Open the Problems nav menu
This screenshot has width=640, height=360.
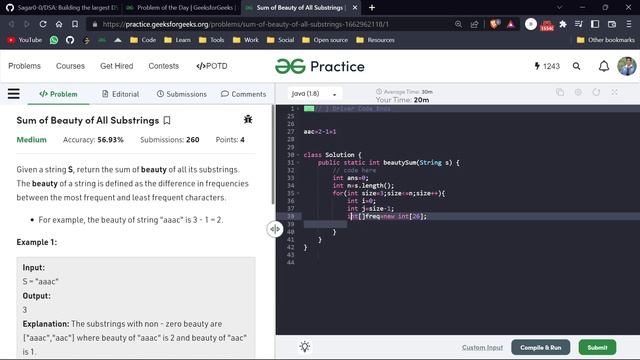click(x=24, y=66)
